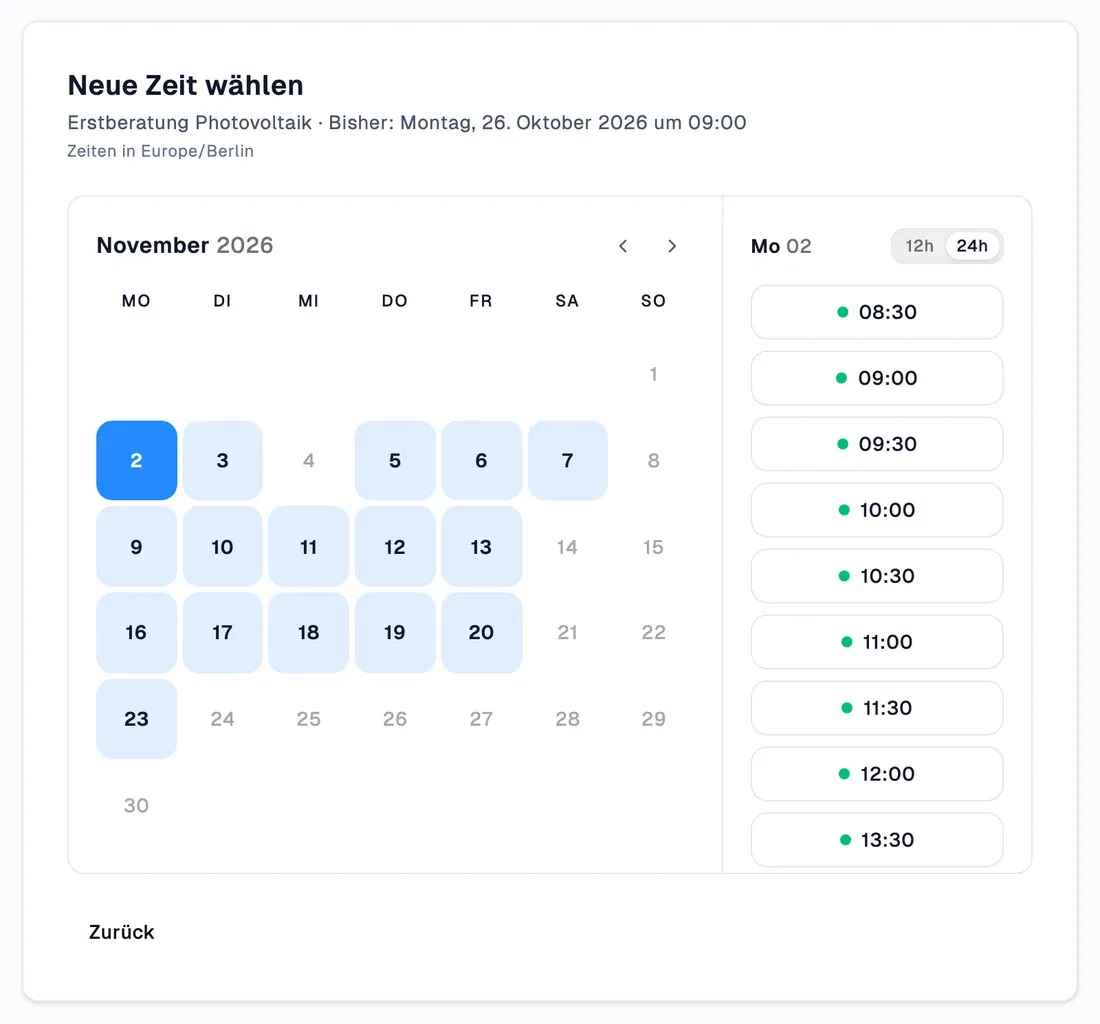Pick Wednesday November 18
The image size is (1100, 1024).
coord(309,633)
